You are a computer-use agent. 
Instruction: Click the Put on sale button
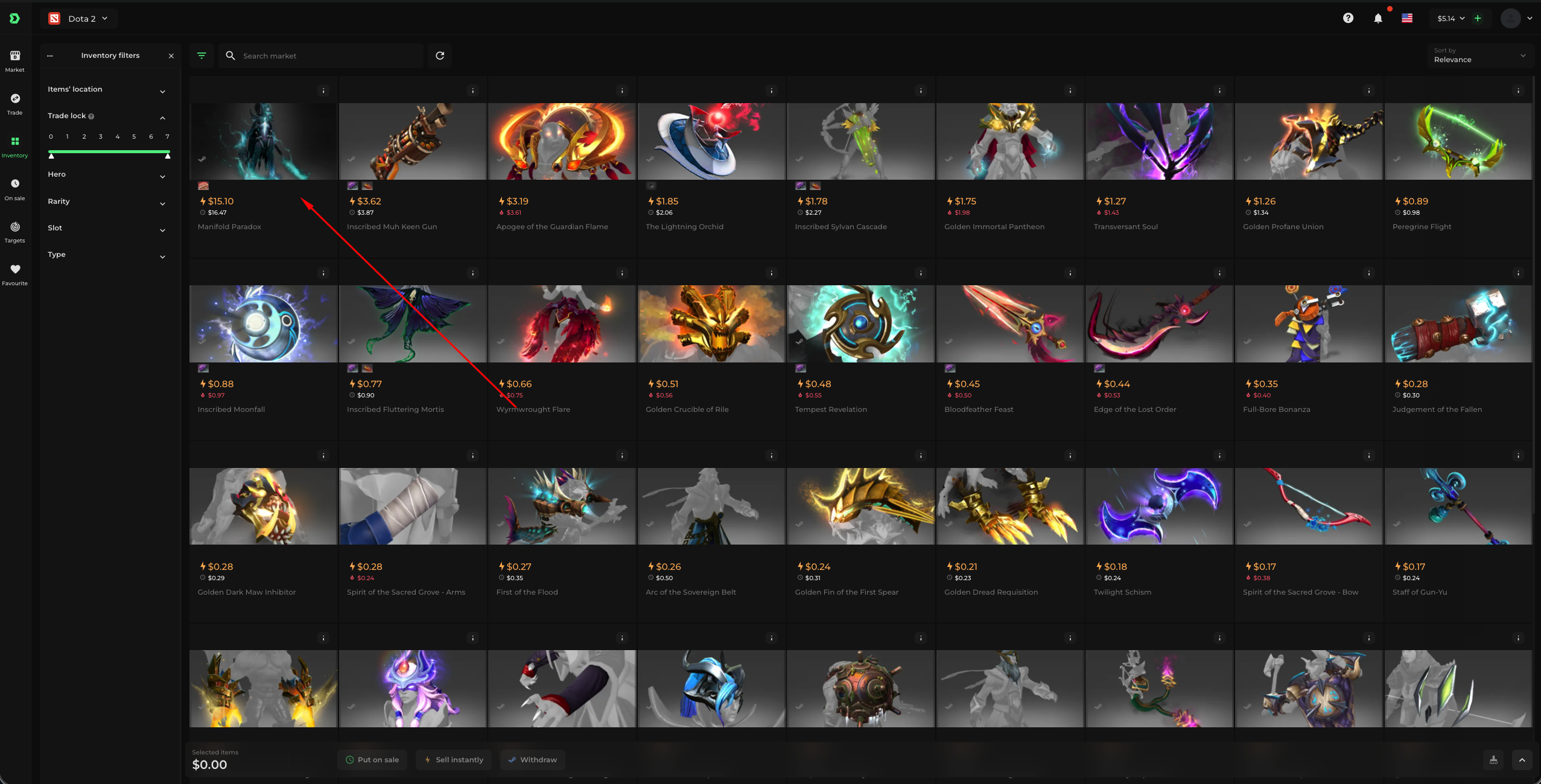pyautogui.click(x=372, y=760)
